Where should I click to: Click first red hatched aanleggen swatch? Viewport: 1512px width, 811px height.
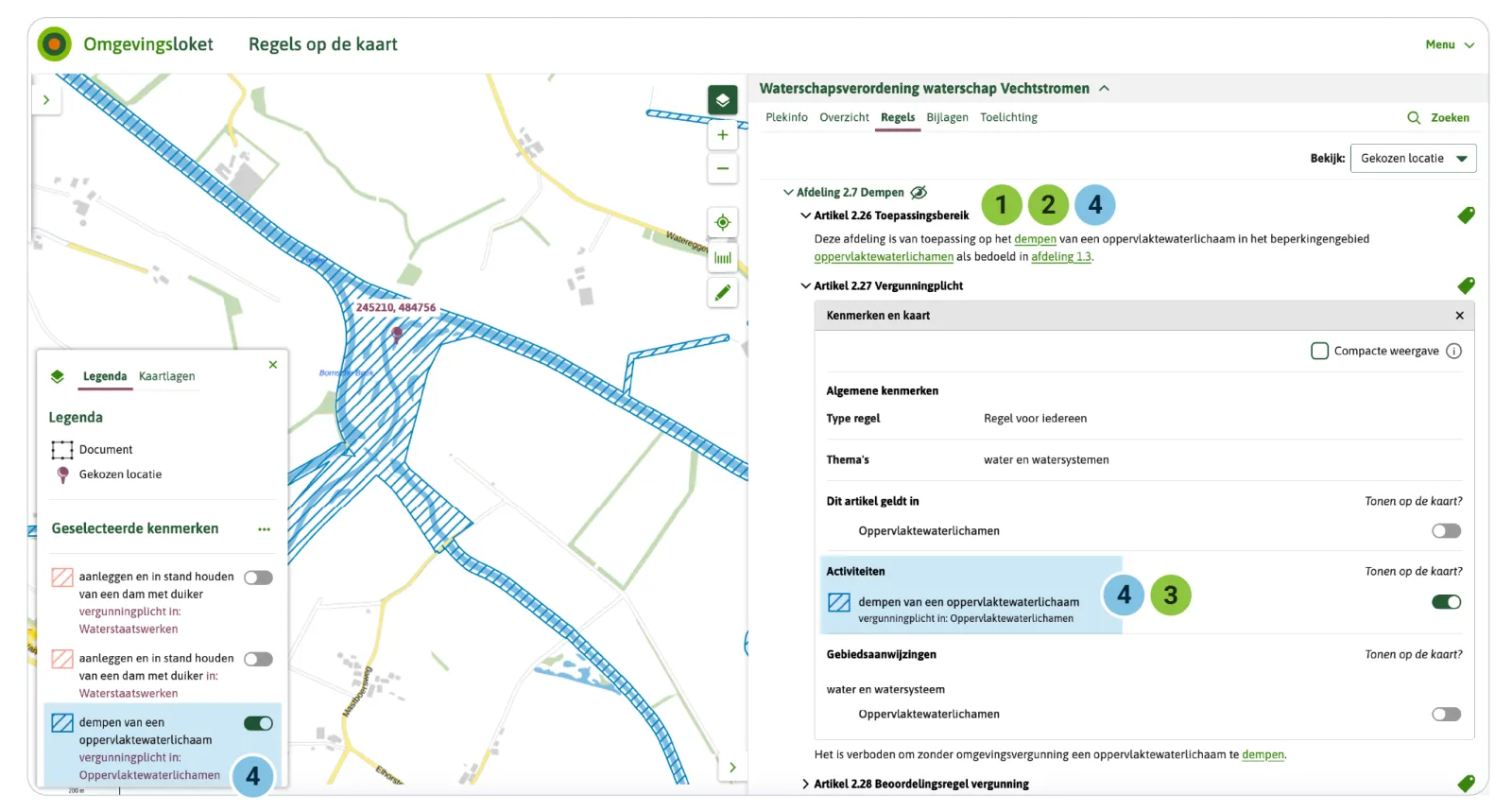click(62, 578)
